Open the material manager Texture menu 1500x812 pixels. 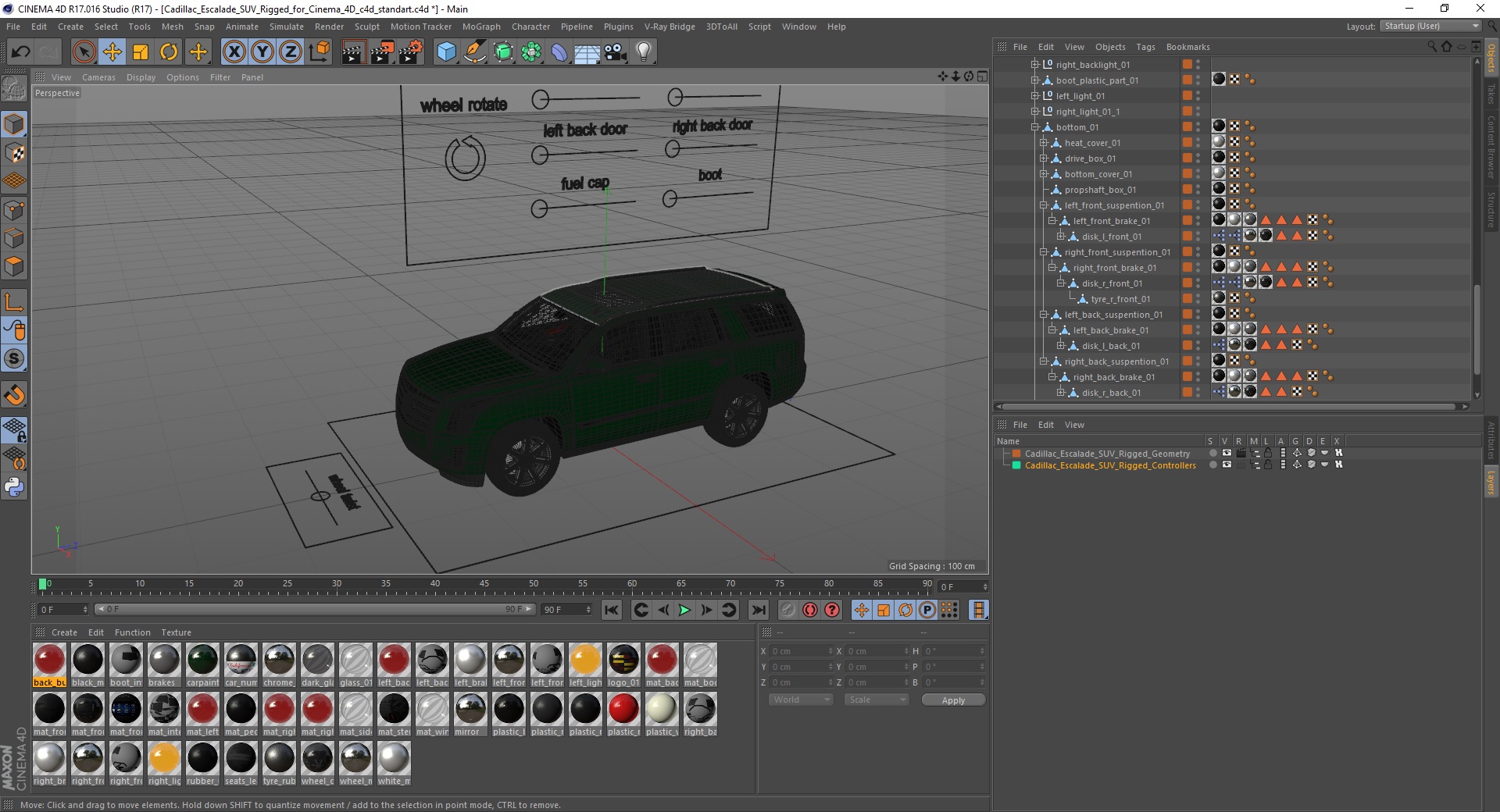(176, 632)
